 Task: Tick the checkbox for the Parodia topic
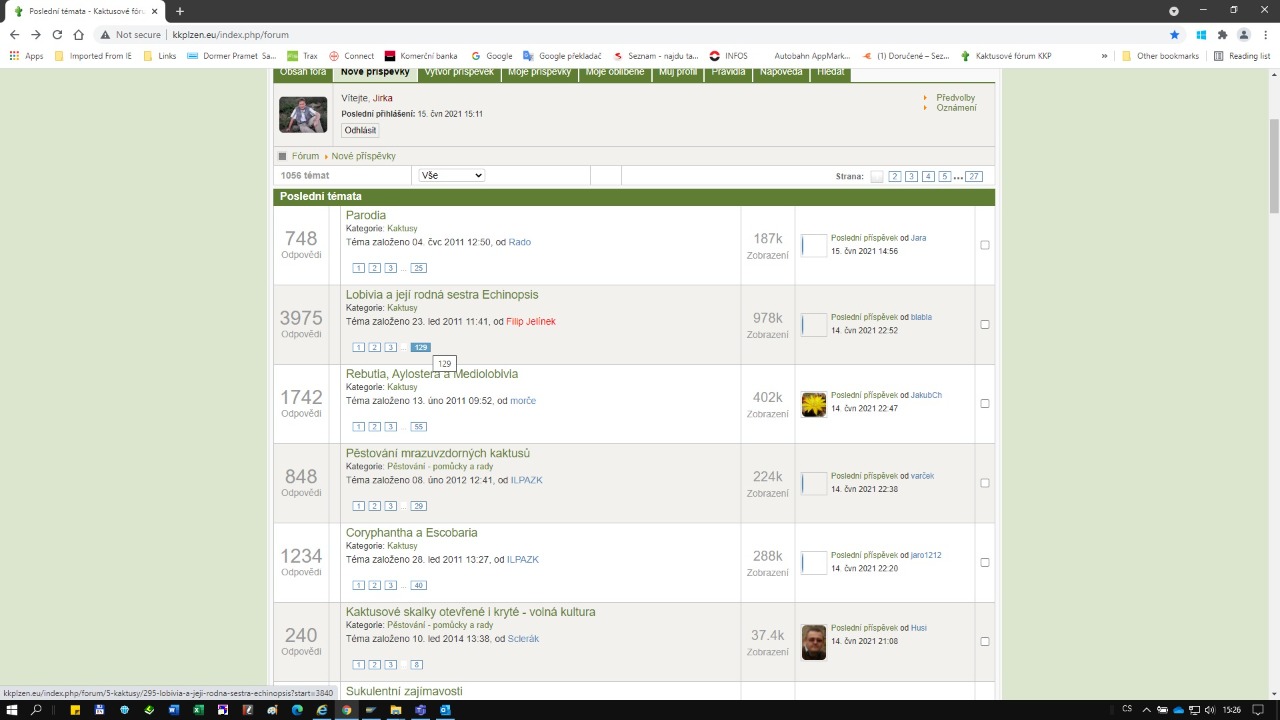(985, 245)
